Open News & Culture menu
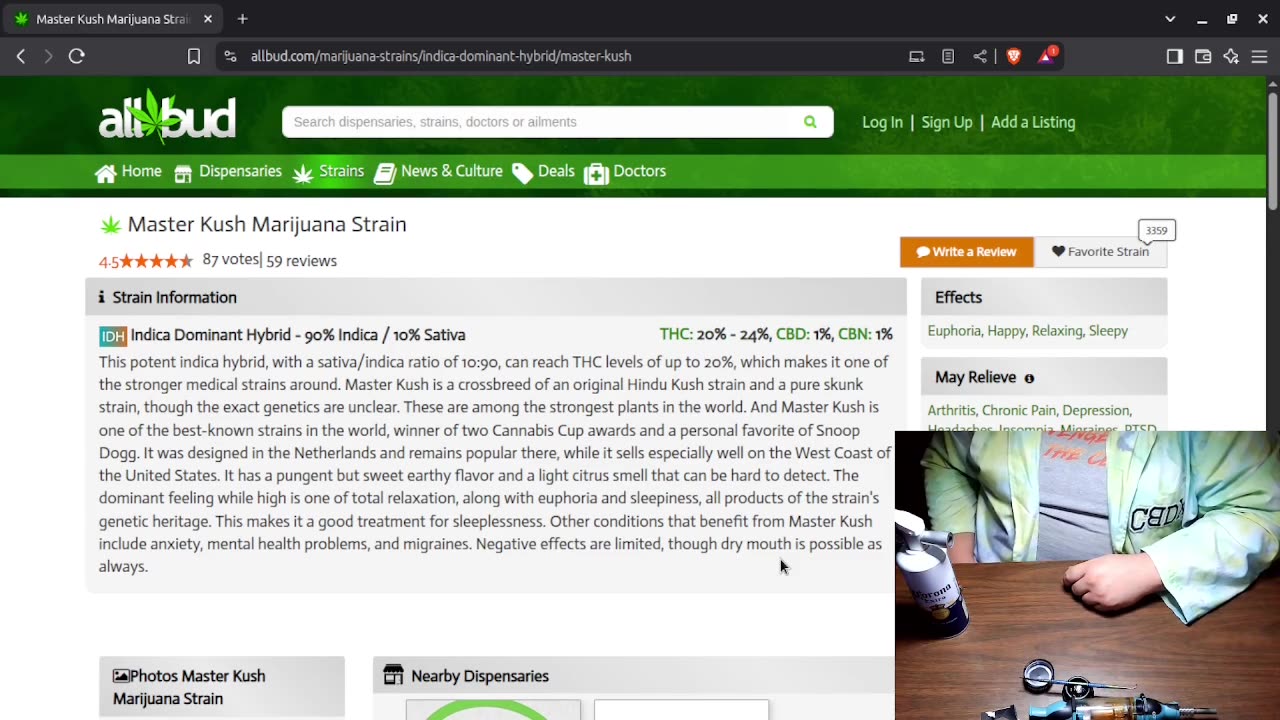The width and height of the screenshot is (1280, 720). click(438, 172)
